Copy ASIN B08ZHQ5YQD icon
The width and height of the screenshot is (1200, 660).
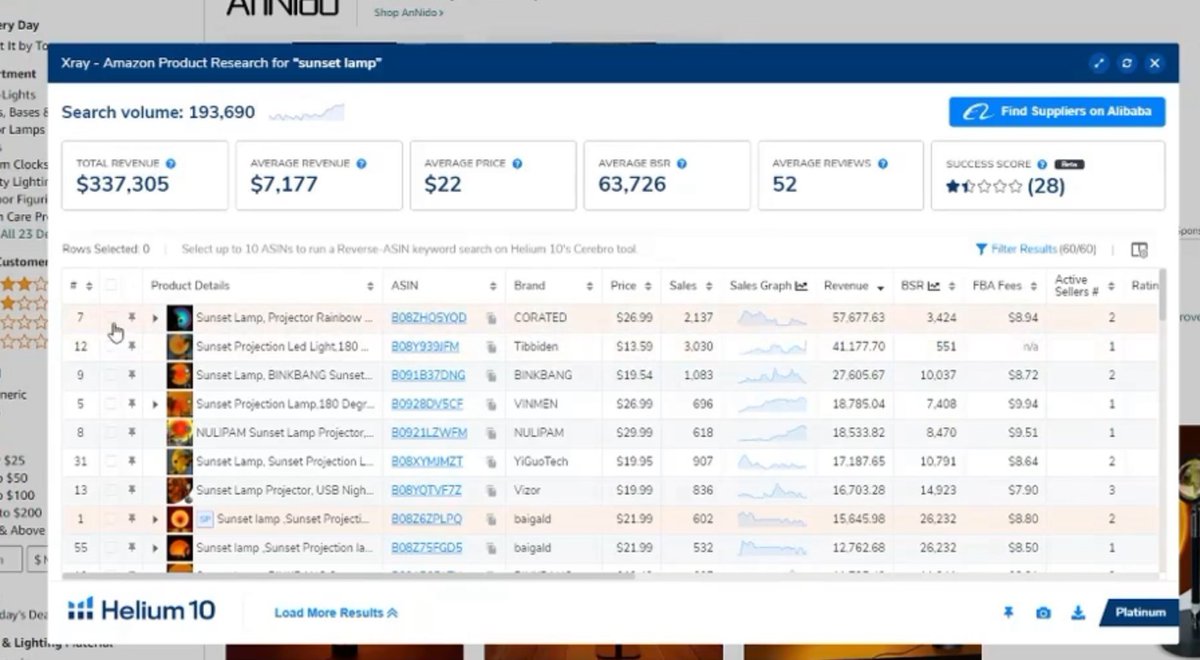(x=491, y=318)
